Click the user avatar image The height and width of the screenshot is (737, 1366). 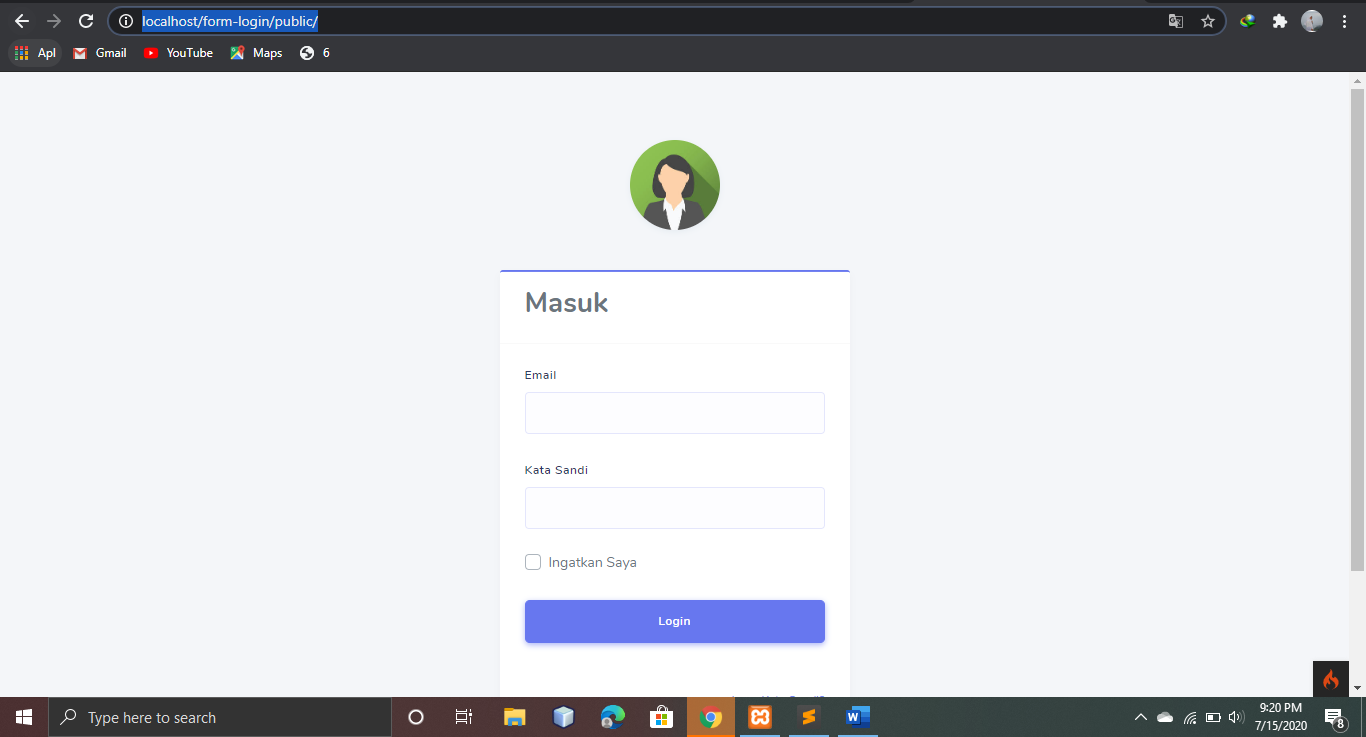[x=675, y=185]
